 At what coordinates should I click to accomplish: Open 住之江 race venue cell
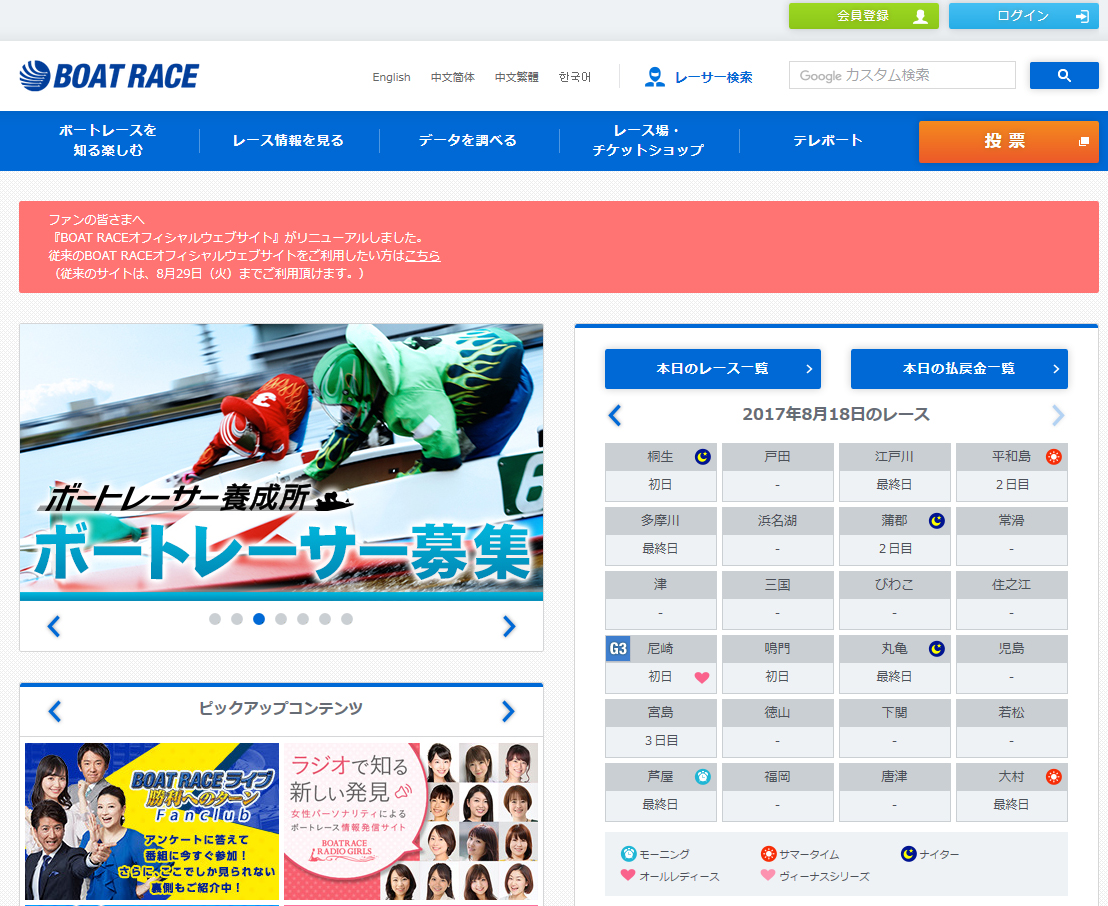1011,599
